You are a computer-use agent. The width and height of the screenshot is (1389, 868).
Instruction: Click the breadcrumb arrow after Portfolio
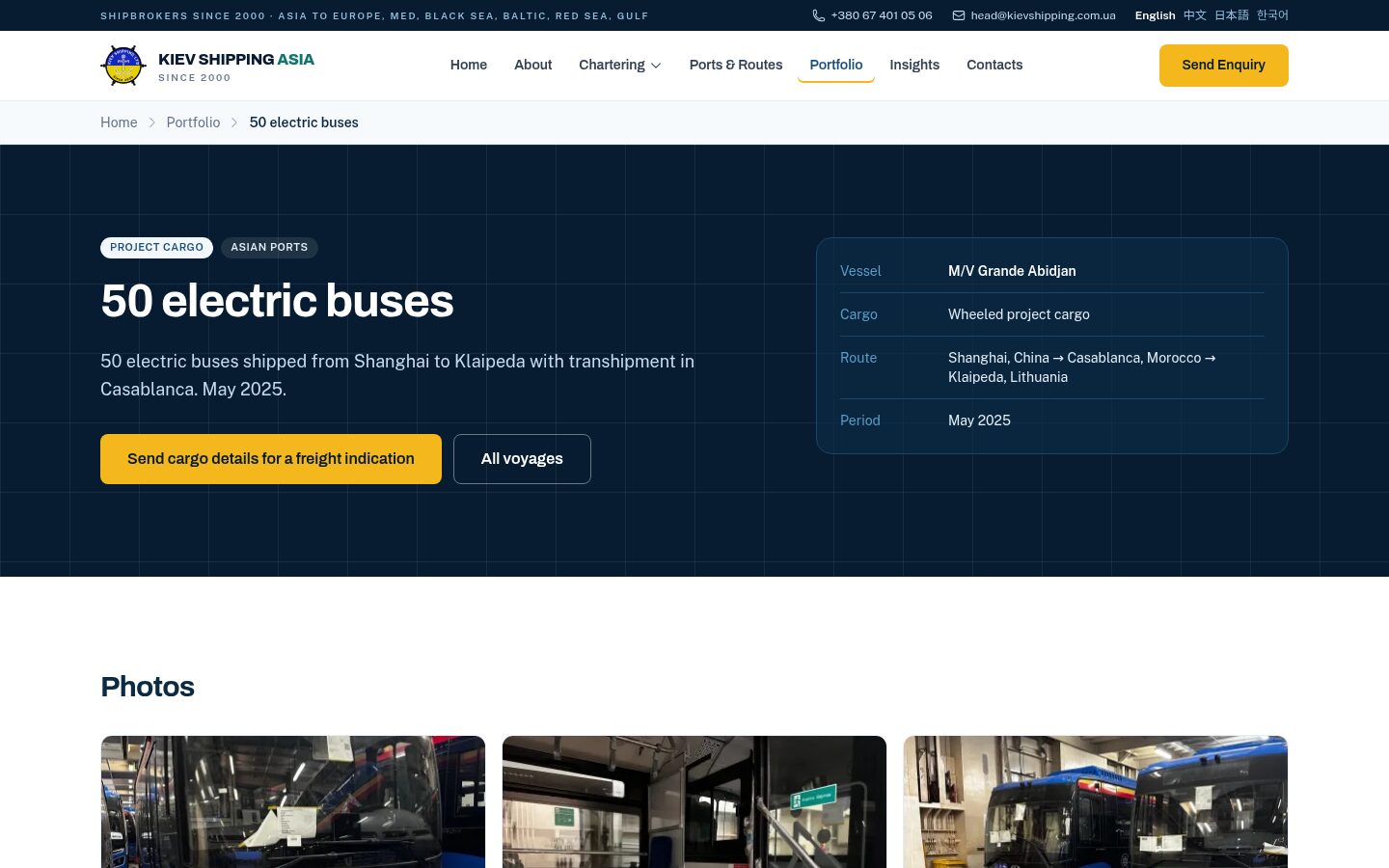pyautogui.click(x=234, y=122)
